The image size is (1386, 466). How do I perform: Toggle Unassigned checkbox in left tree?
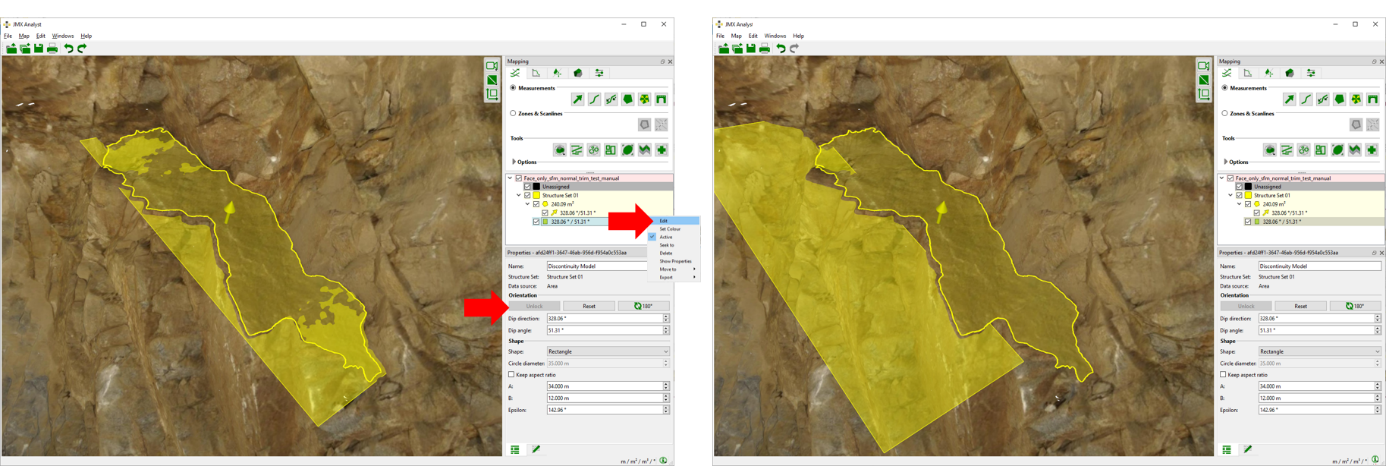(x=527, y=186)
